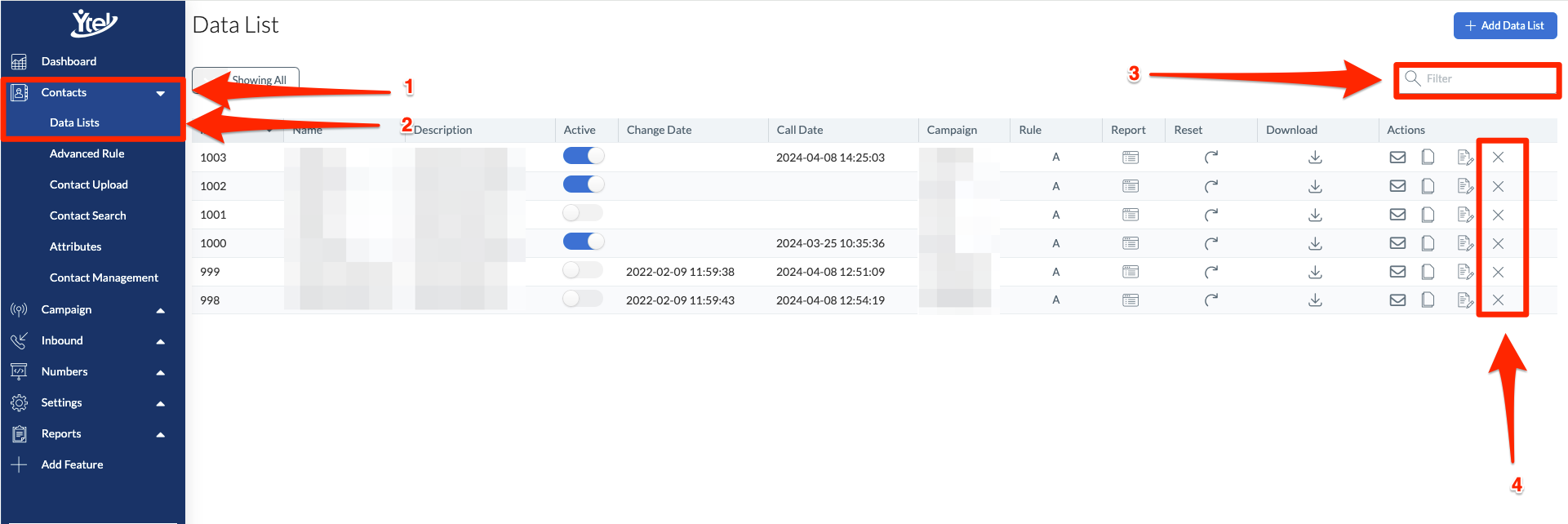
Task: Download data list 1001
Action: click(x=1315, y=215)
